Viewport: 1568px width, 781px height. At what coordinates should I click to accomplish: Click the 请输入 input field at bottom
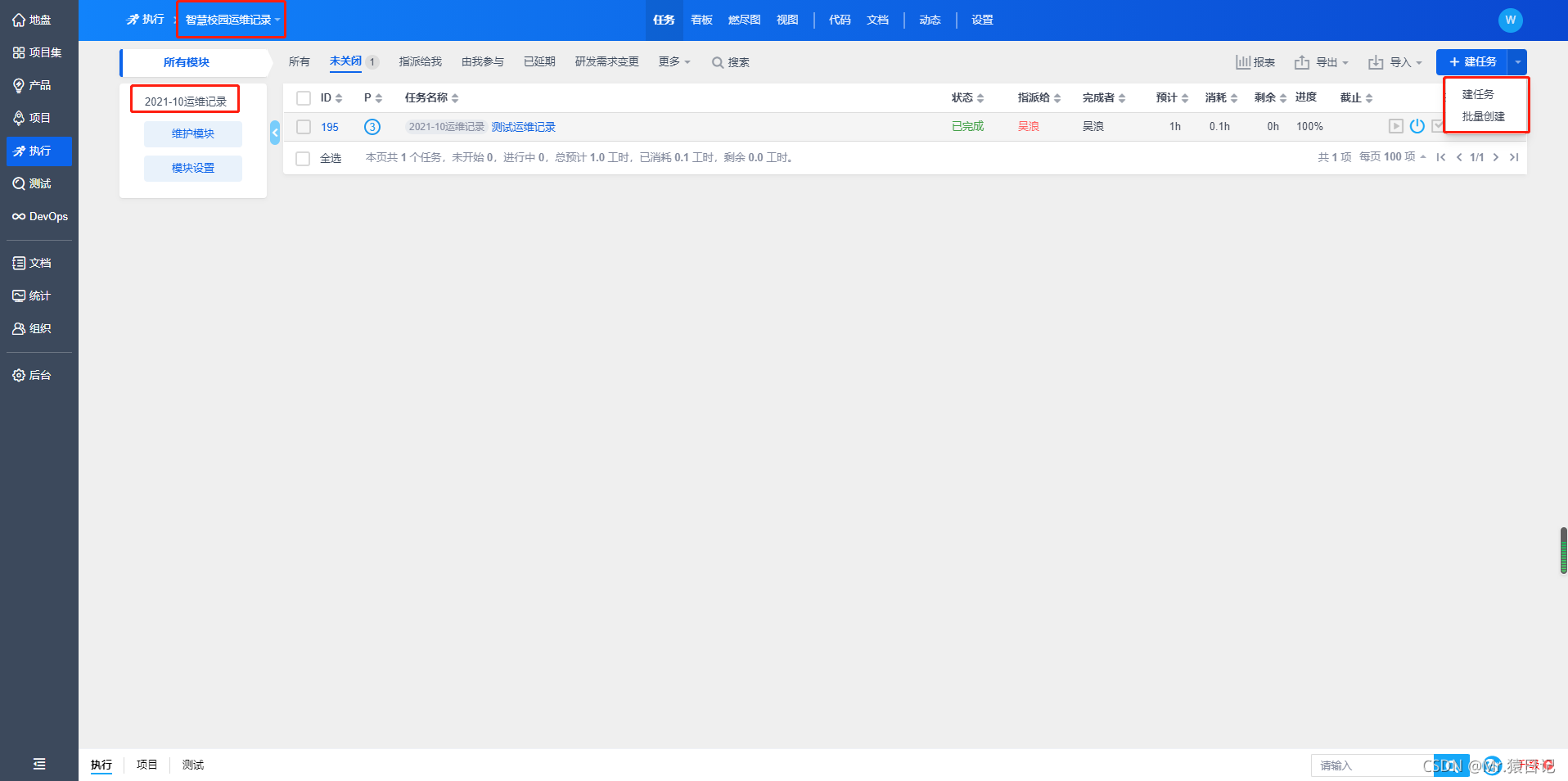click(x=1372, y=765)
